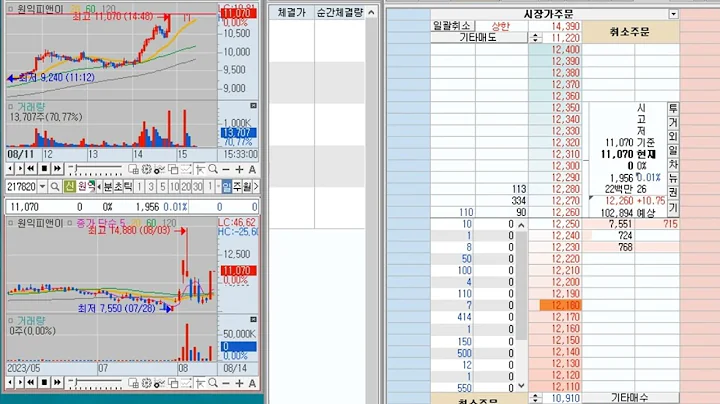Select the 5 interval button

162,186
